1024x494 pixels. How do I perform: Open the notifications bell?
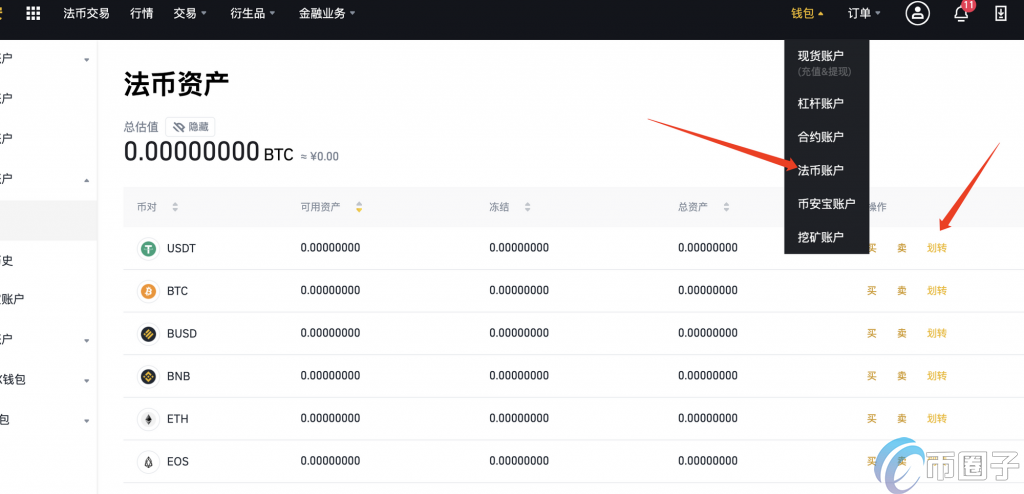pyautogui.click(x=961, y=13)
